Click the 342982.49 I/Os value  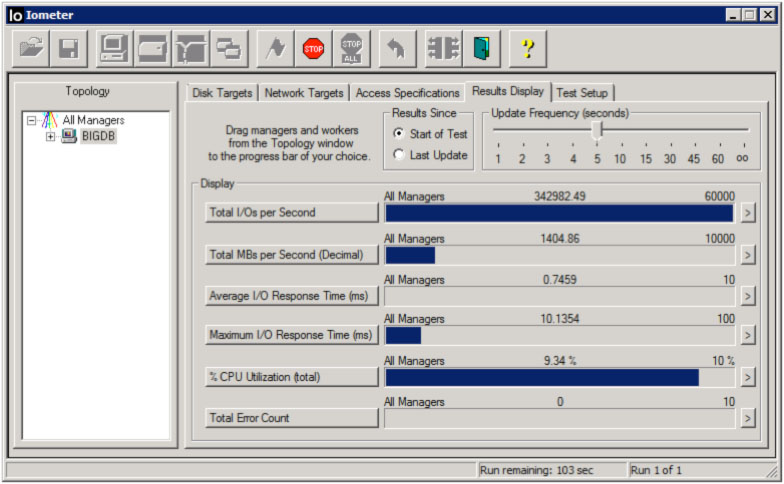(560, 196)
